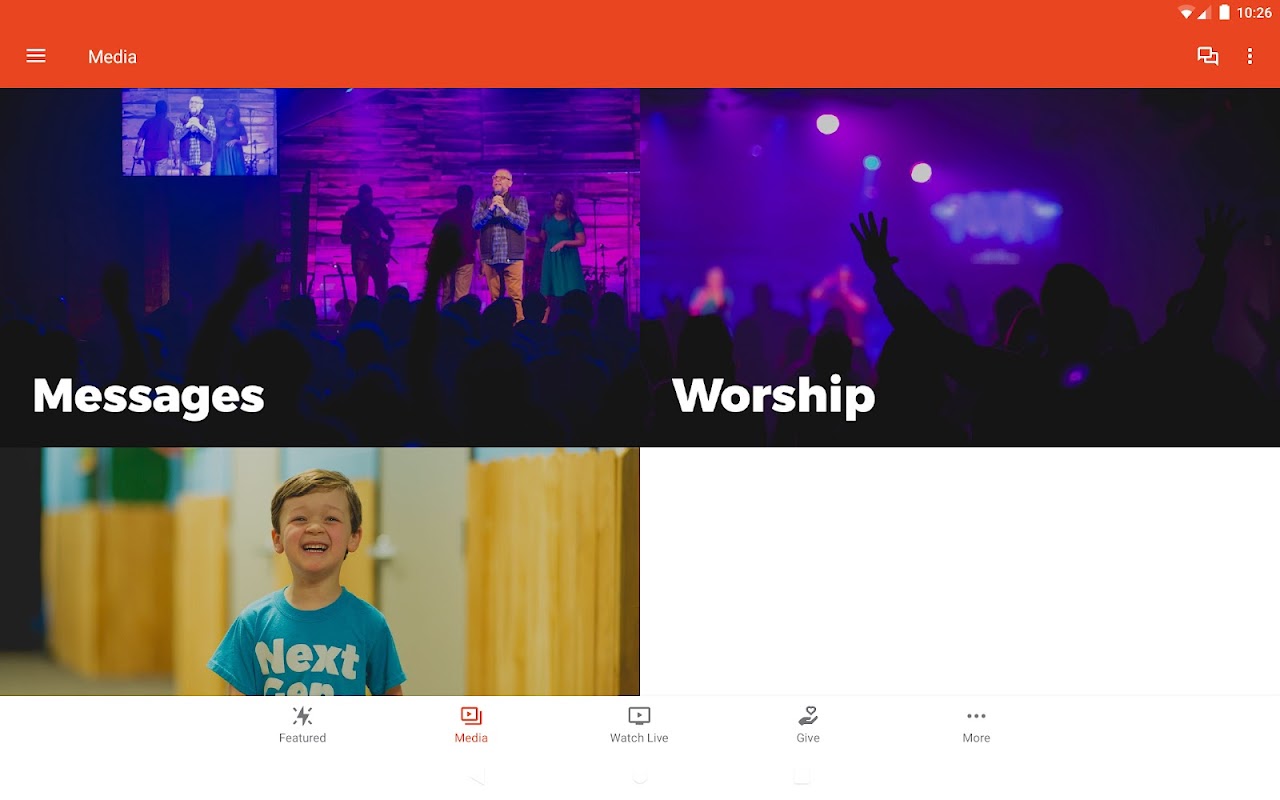Select the Media tab label
The width and height of the screenshot is (1280, 800).
[471, 738]
